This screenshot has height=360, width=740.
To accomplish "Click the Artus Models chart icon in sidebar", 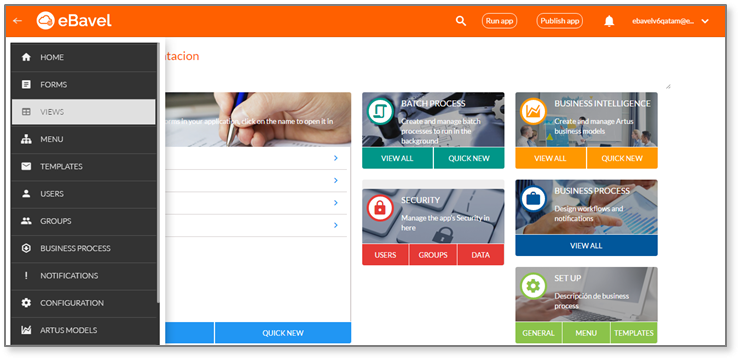I will coord(26,330).
